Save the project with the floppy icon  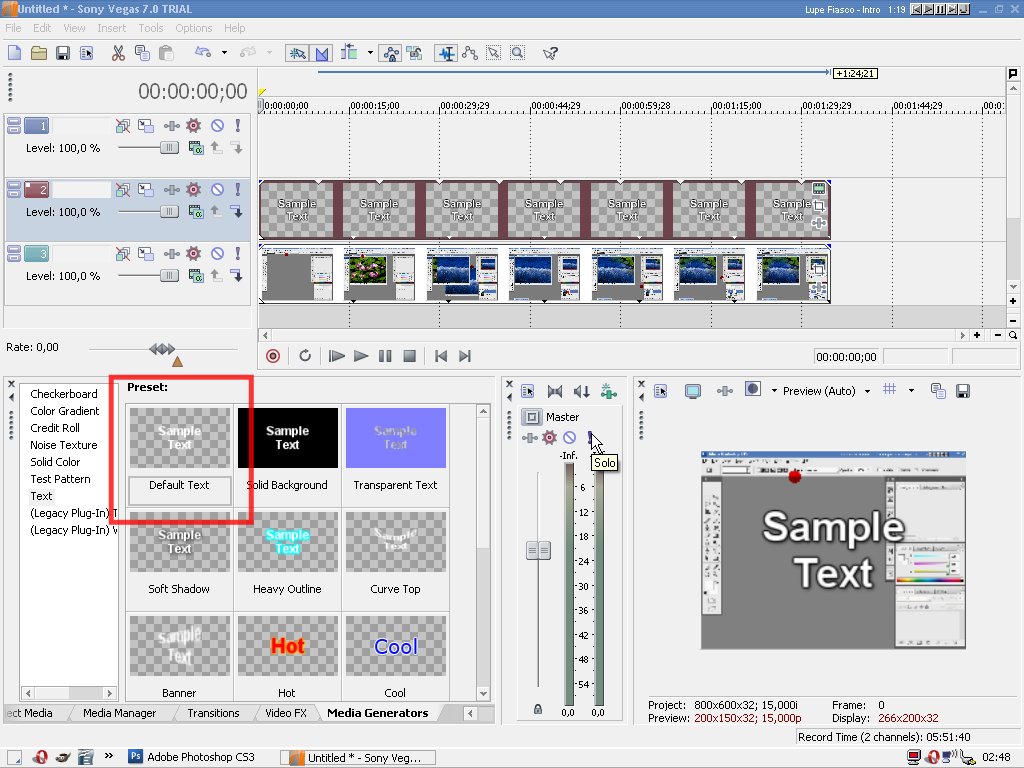[x=63, y=53]
